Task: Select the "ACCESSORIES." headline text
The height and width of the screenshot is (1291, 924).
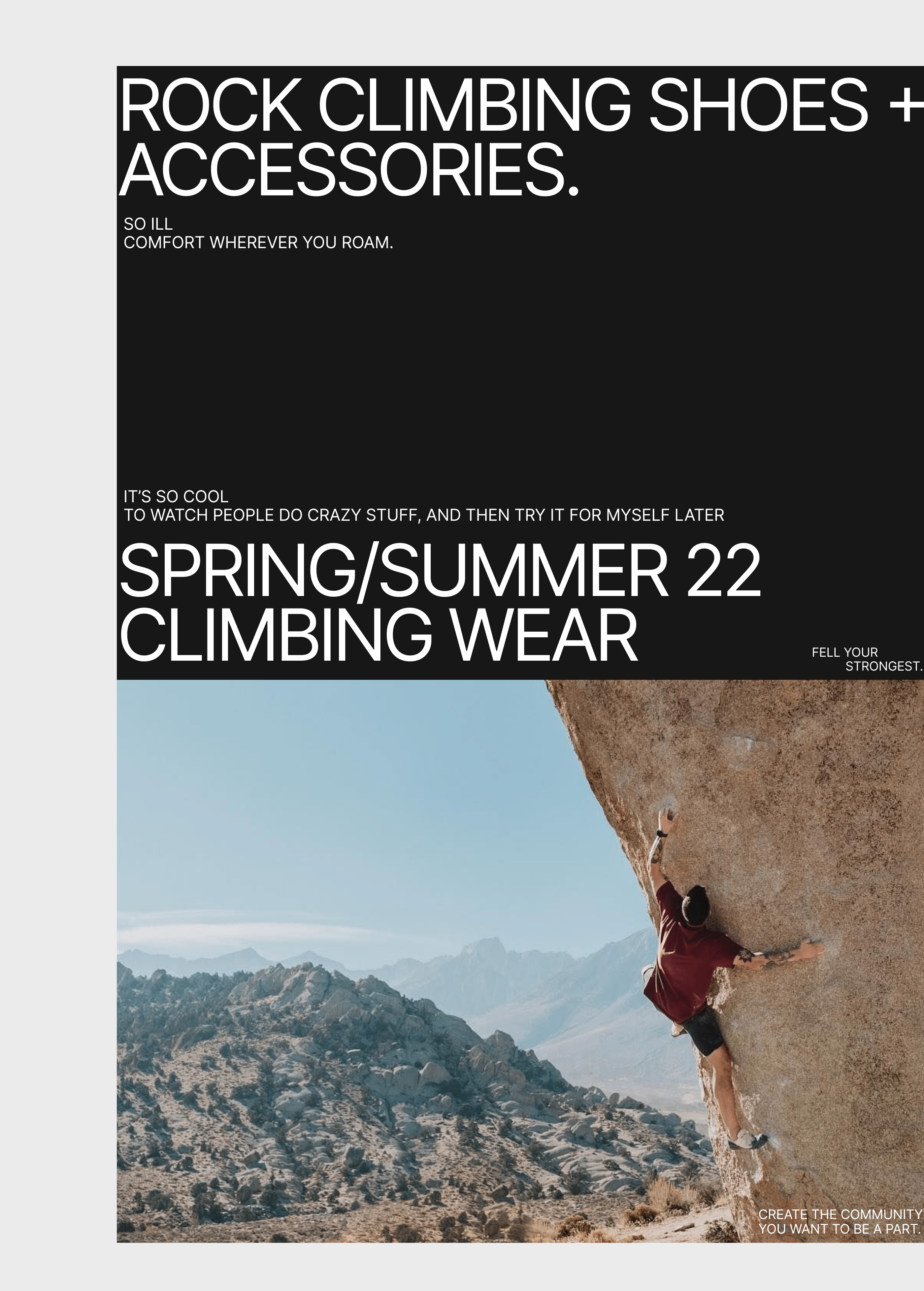Action: pyautogui.click(x=349, y=170)
